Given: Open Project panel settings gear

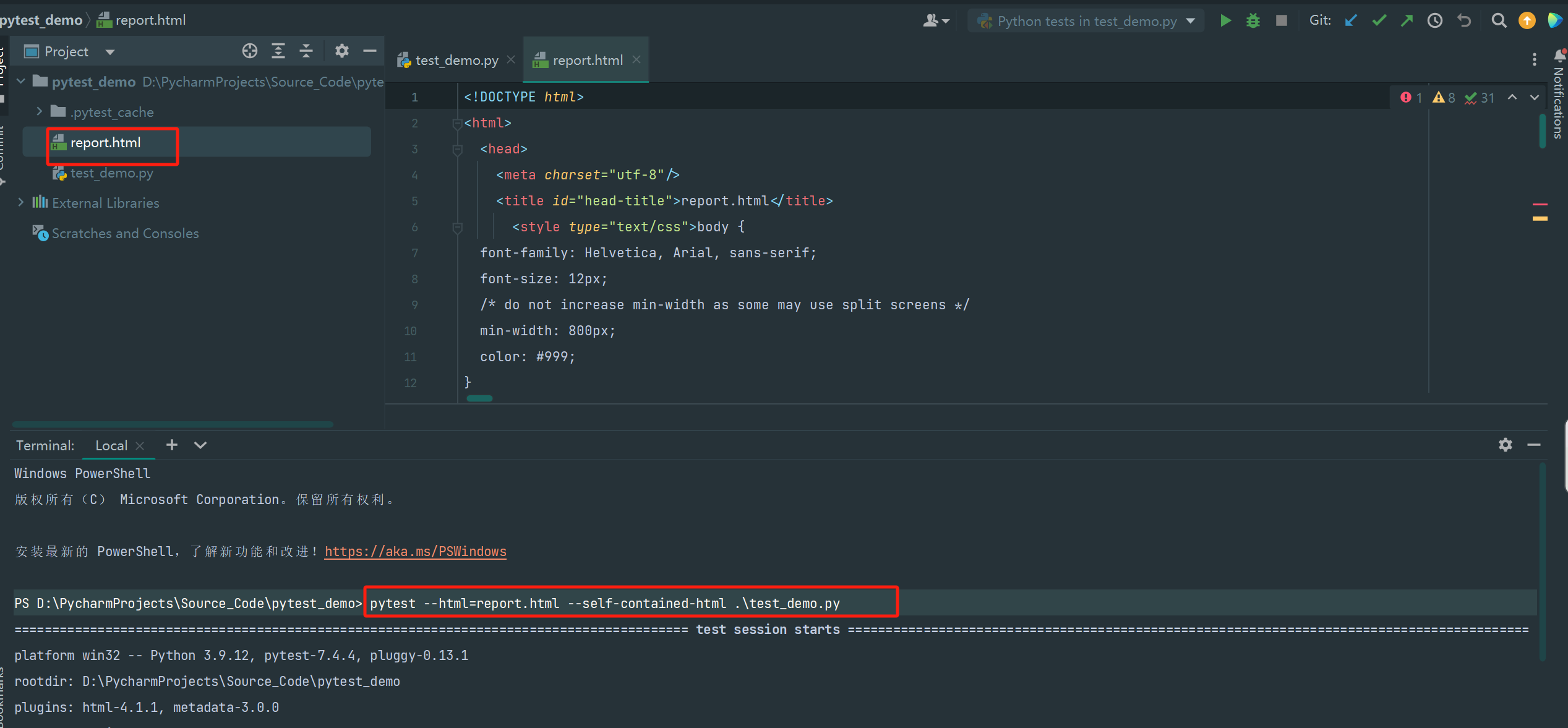Looking at the screenshot, I should [341, 51].
